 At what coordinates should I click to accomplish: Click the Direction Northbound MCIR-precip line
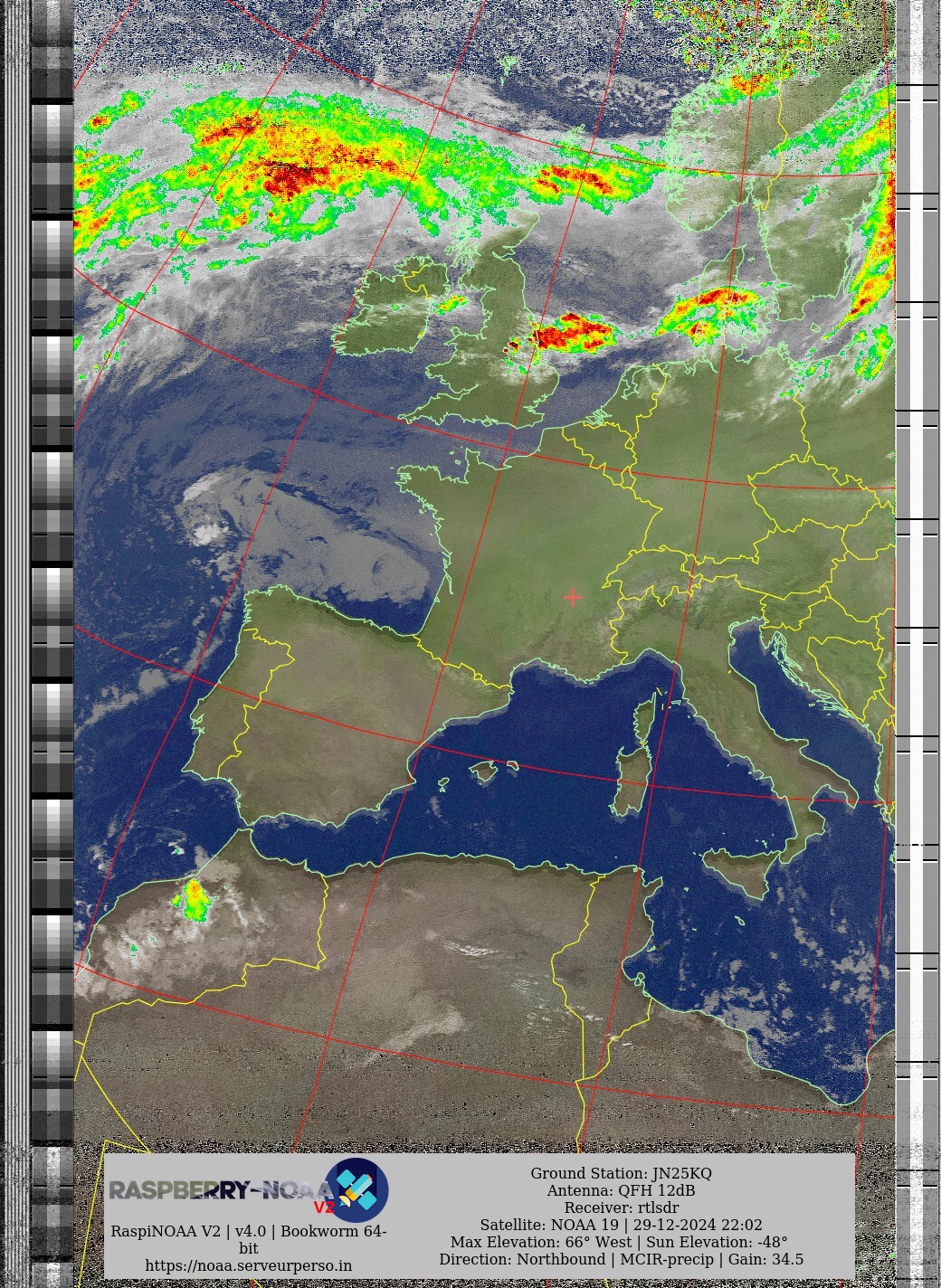(x=621, y=1259)
